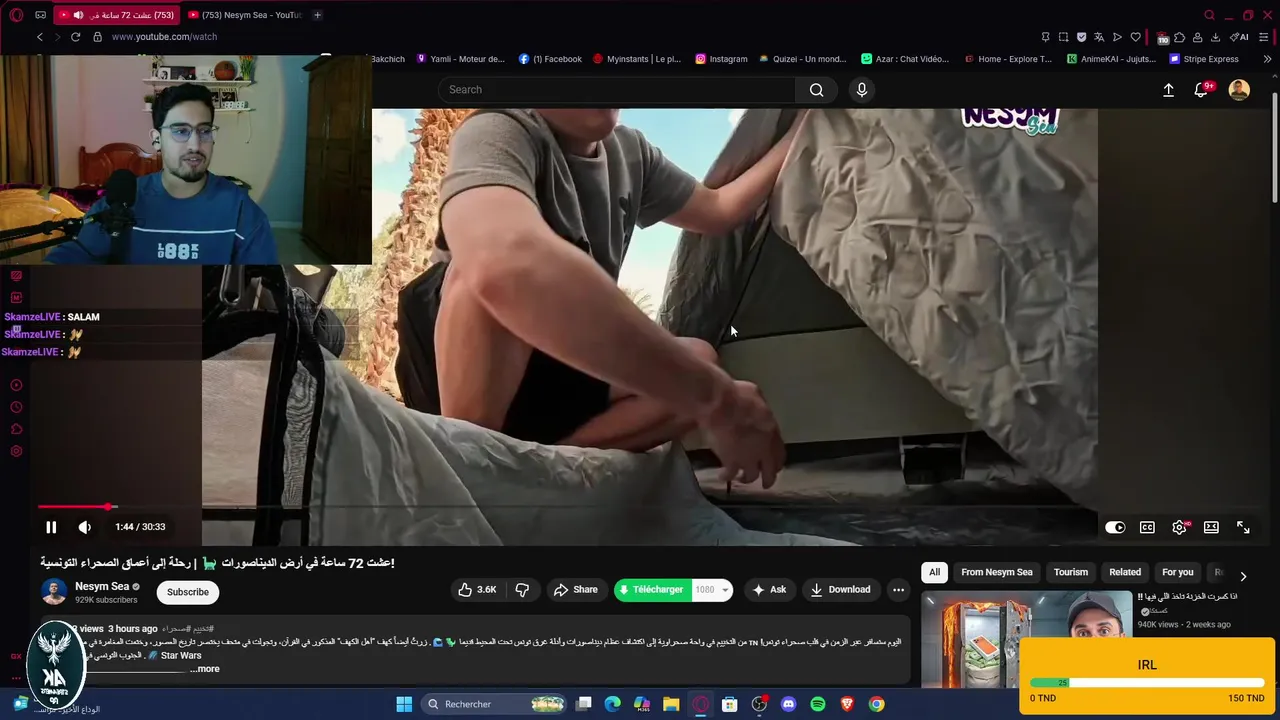The width and height of the screenshot is (1280, 720).
Task: Mute the video volume
Action: [85, 527]
